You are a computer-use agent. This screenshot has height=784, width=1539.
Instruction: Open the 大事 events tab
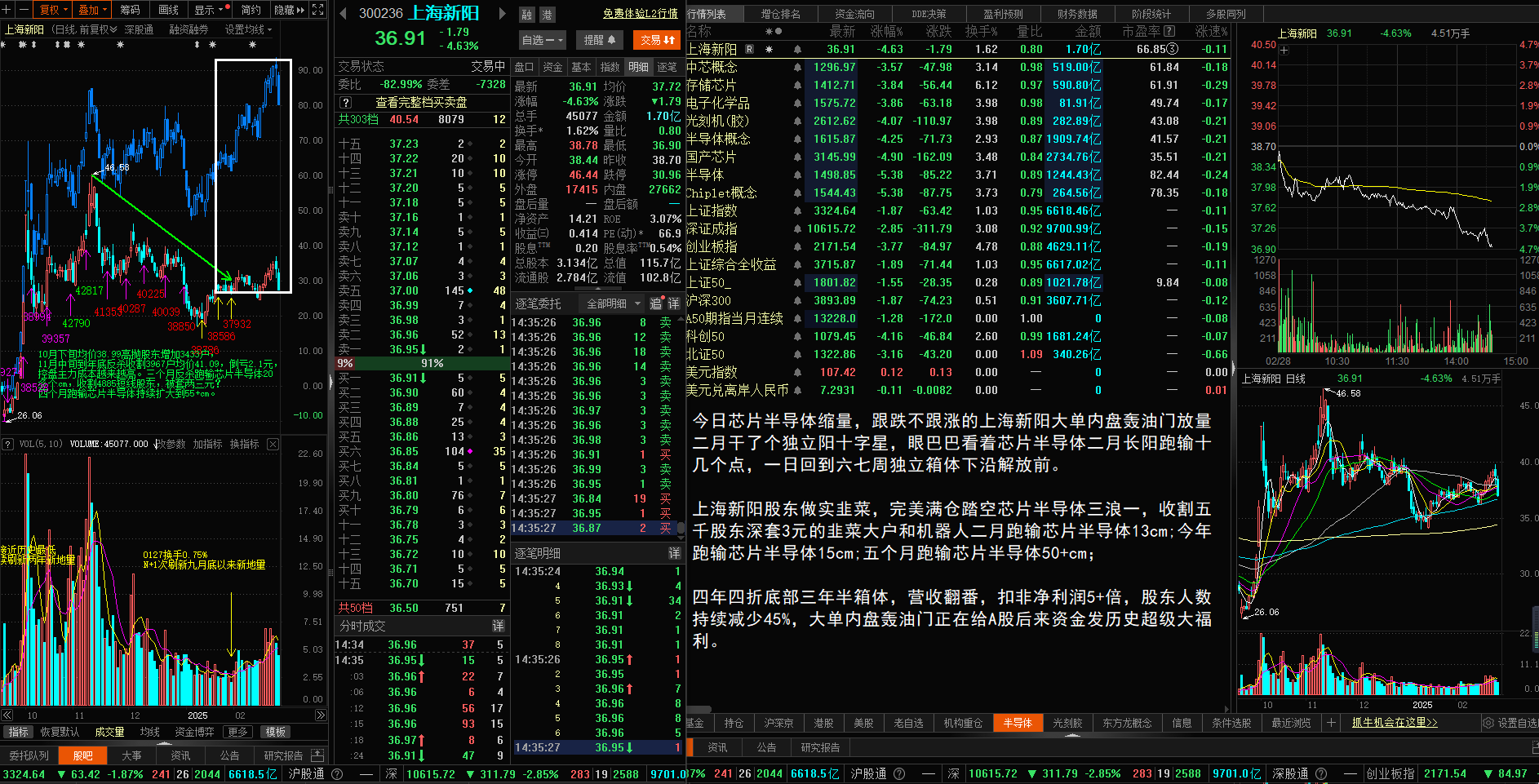[131, 755]
